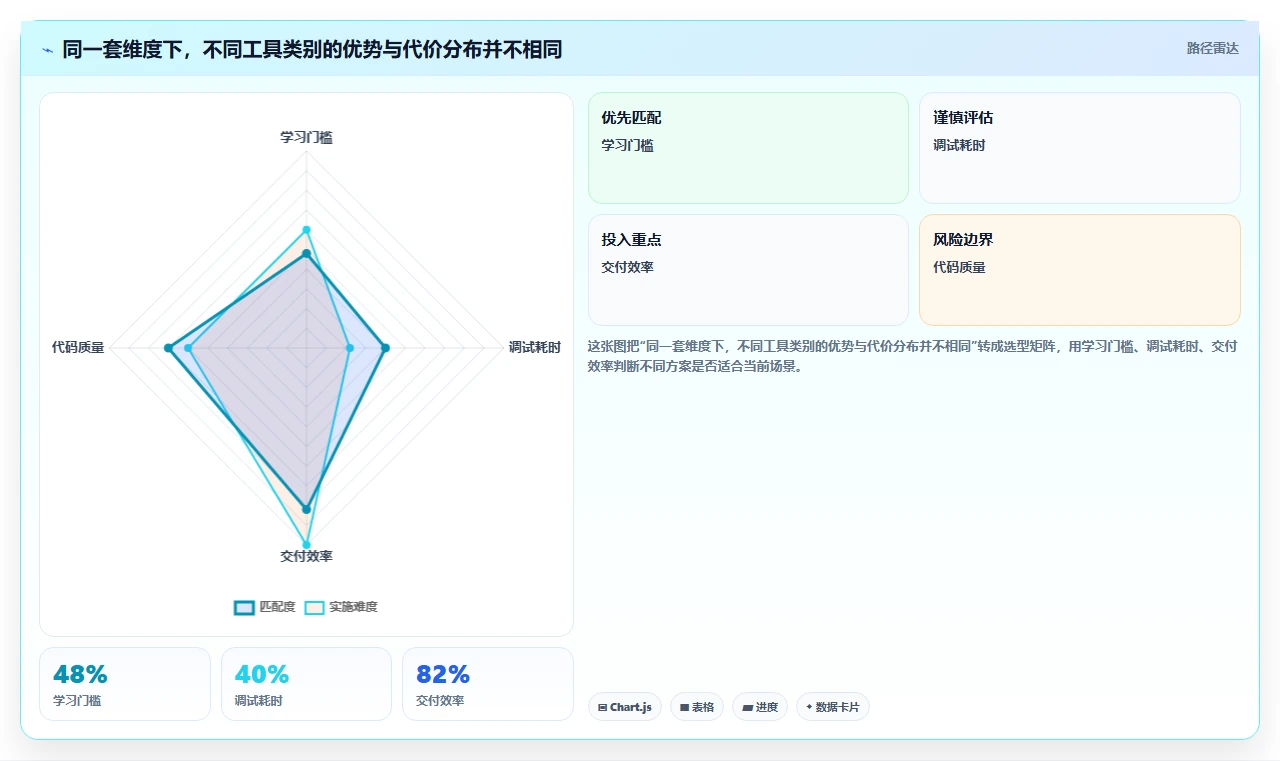Select the Chart.js tag chip
1280x761 pixels.
point(624,707)
